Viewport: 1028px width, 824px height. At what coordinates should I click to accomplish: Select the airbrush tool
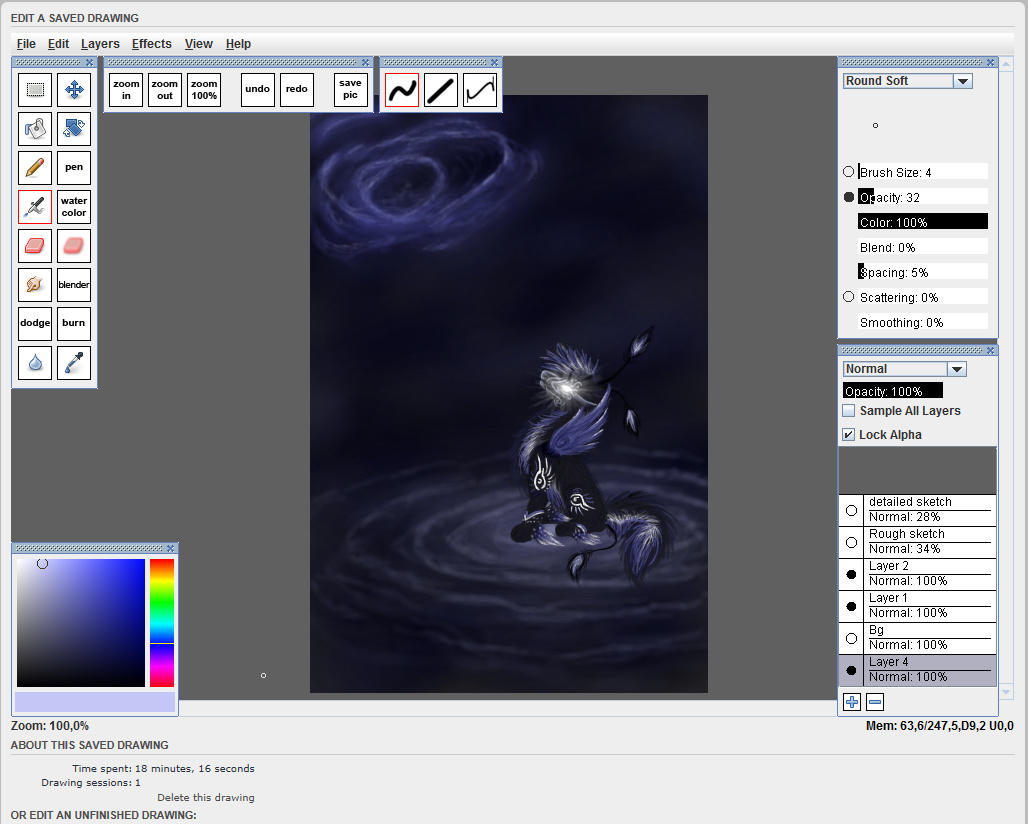pos(35,206)
